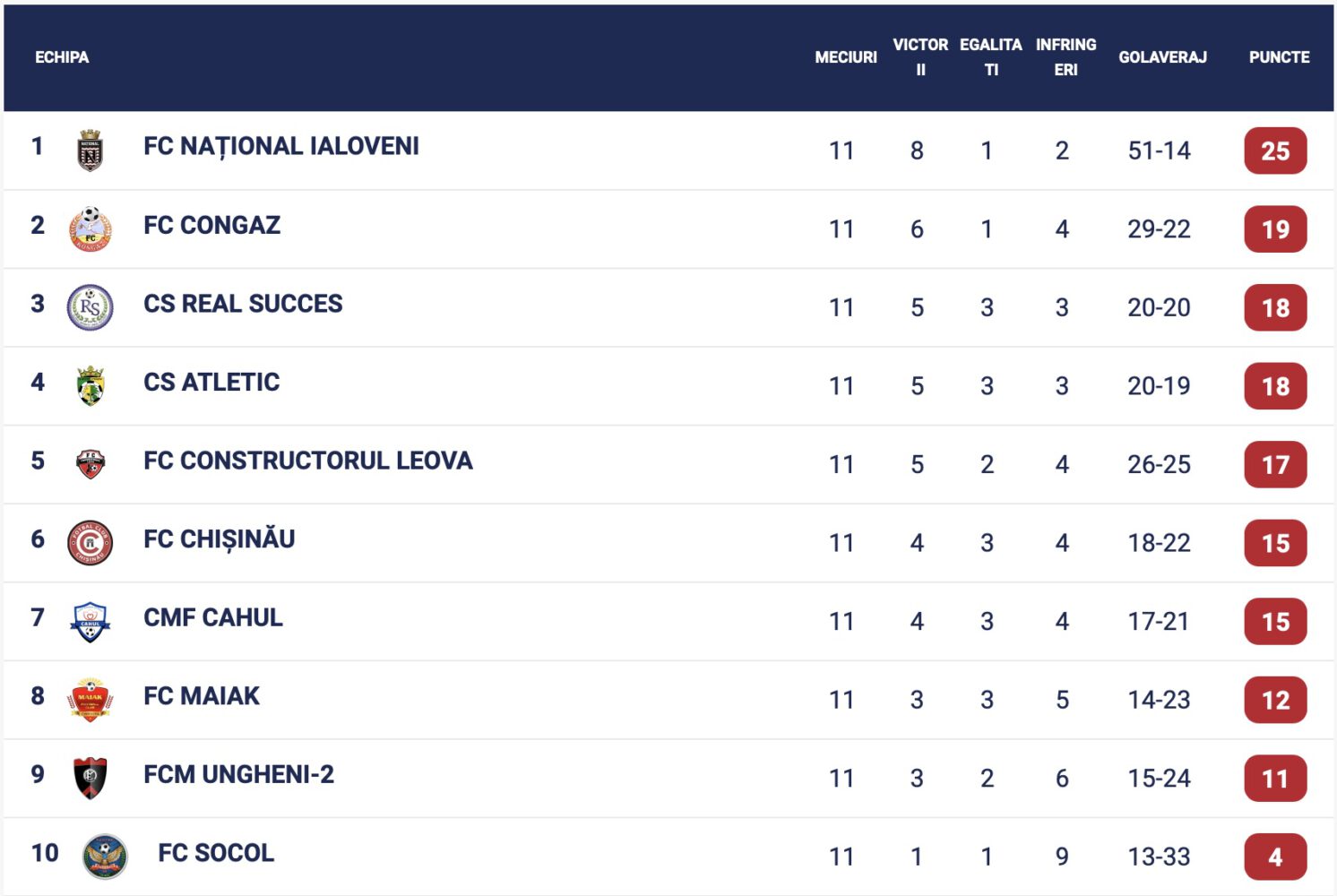Open the FCM Ungheni-2 team link
This screenshot has width=1337, height=896.
point(238,774)
